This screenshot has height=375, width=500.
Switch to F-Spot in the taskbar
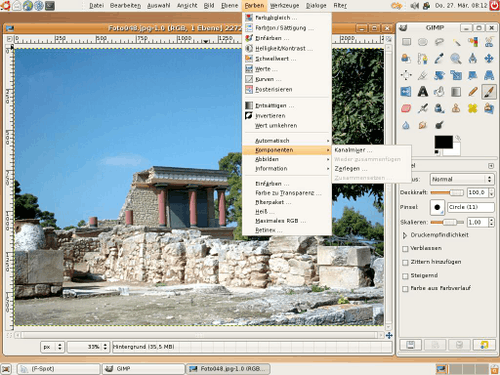coord(59,369)
